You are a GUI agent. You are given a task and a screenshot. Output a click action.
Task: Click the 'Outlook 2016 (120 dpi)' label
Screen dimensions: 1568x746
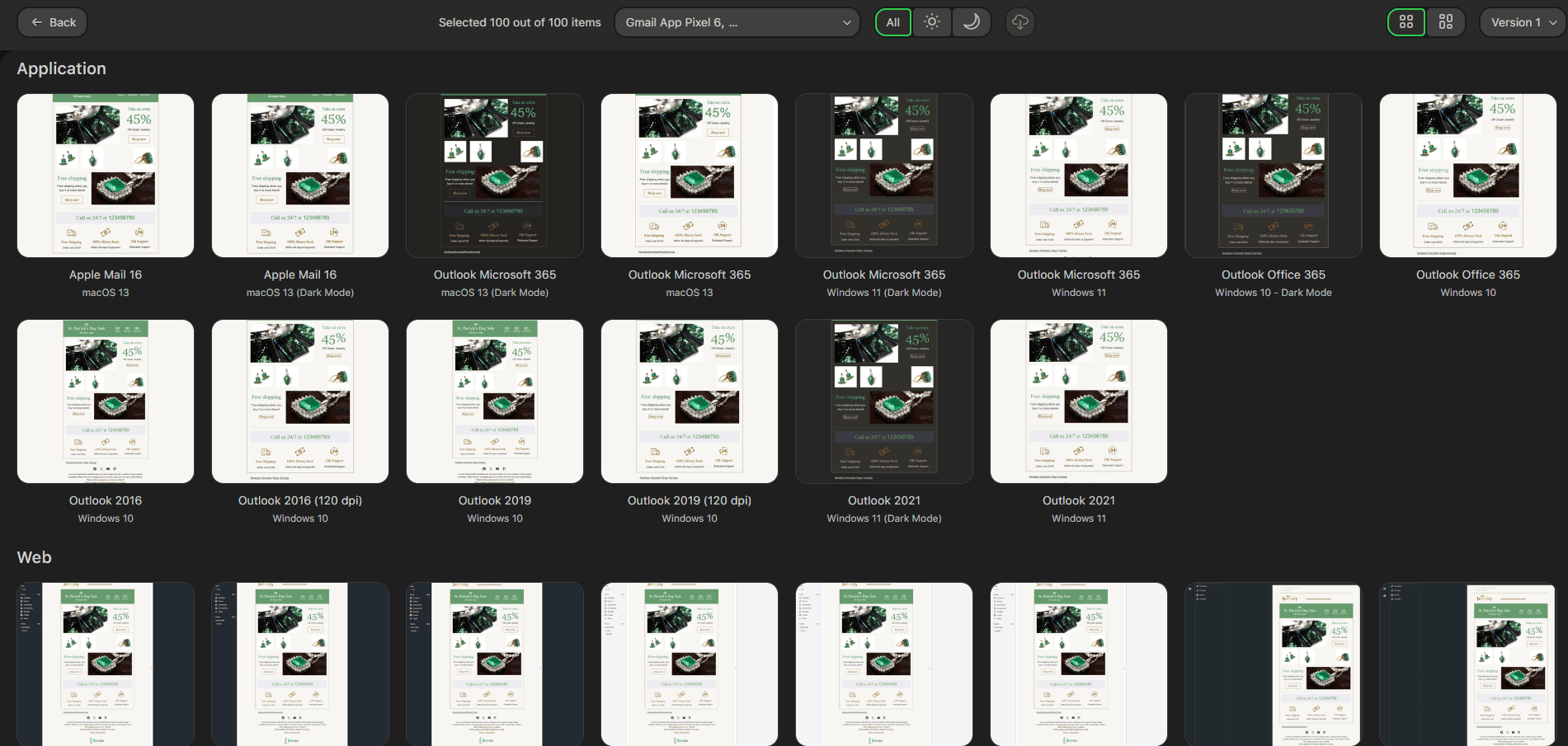[300, 500]
